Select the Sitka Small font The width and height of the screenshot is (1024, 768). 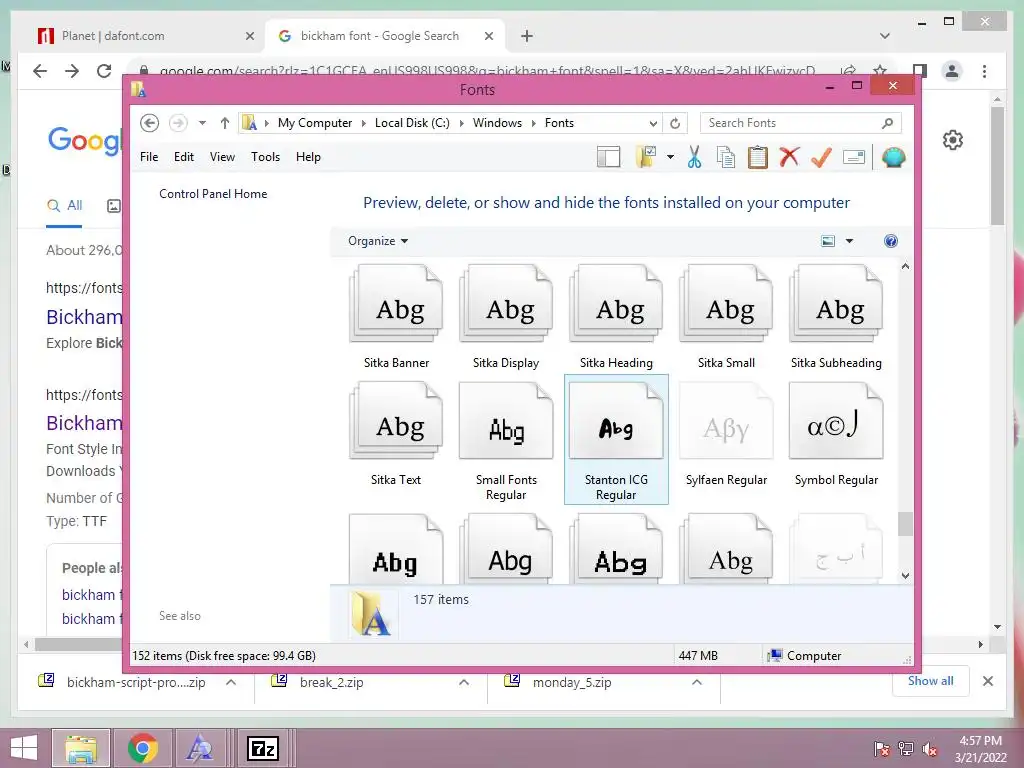726,317
